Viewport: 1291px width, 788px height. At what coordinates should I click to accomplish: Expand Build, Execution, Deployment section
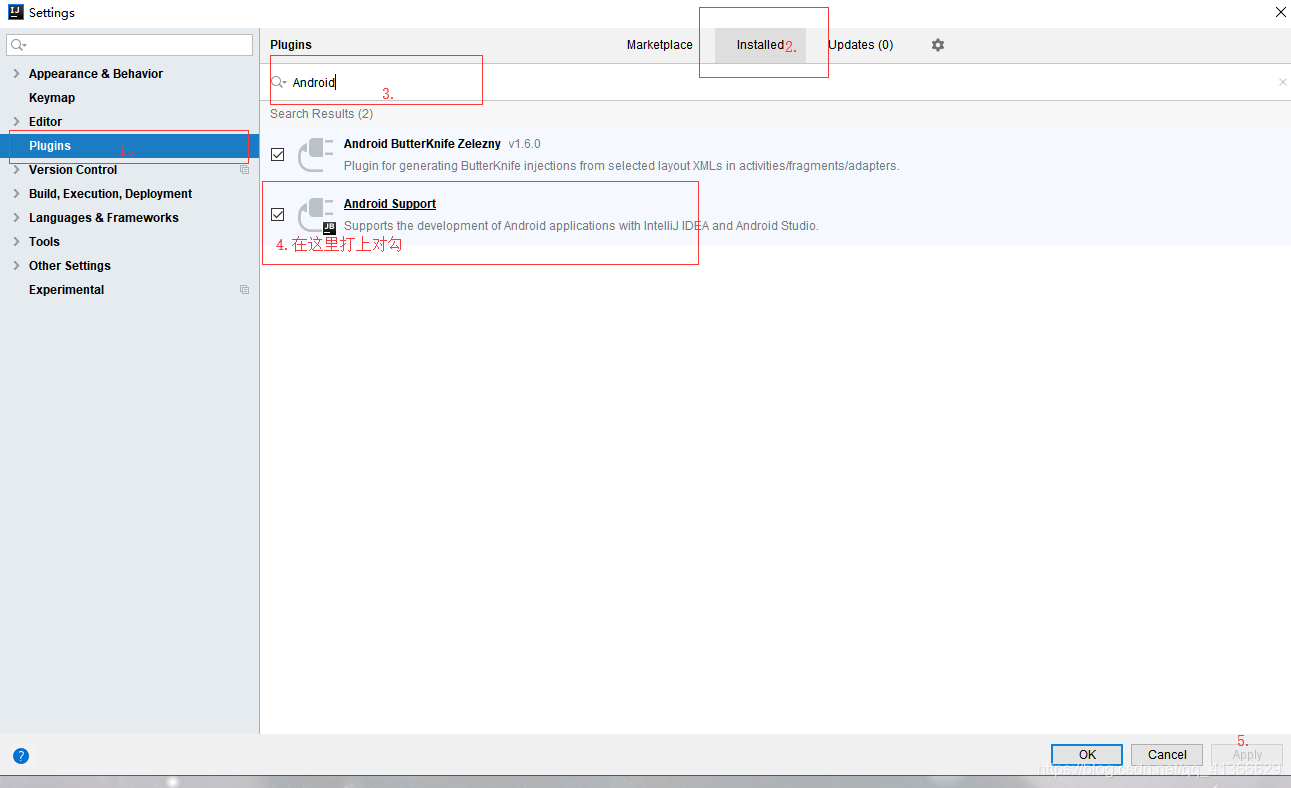point(16,194)
